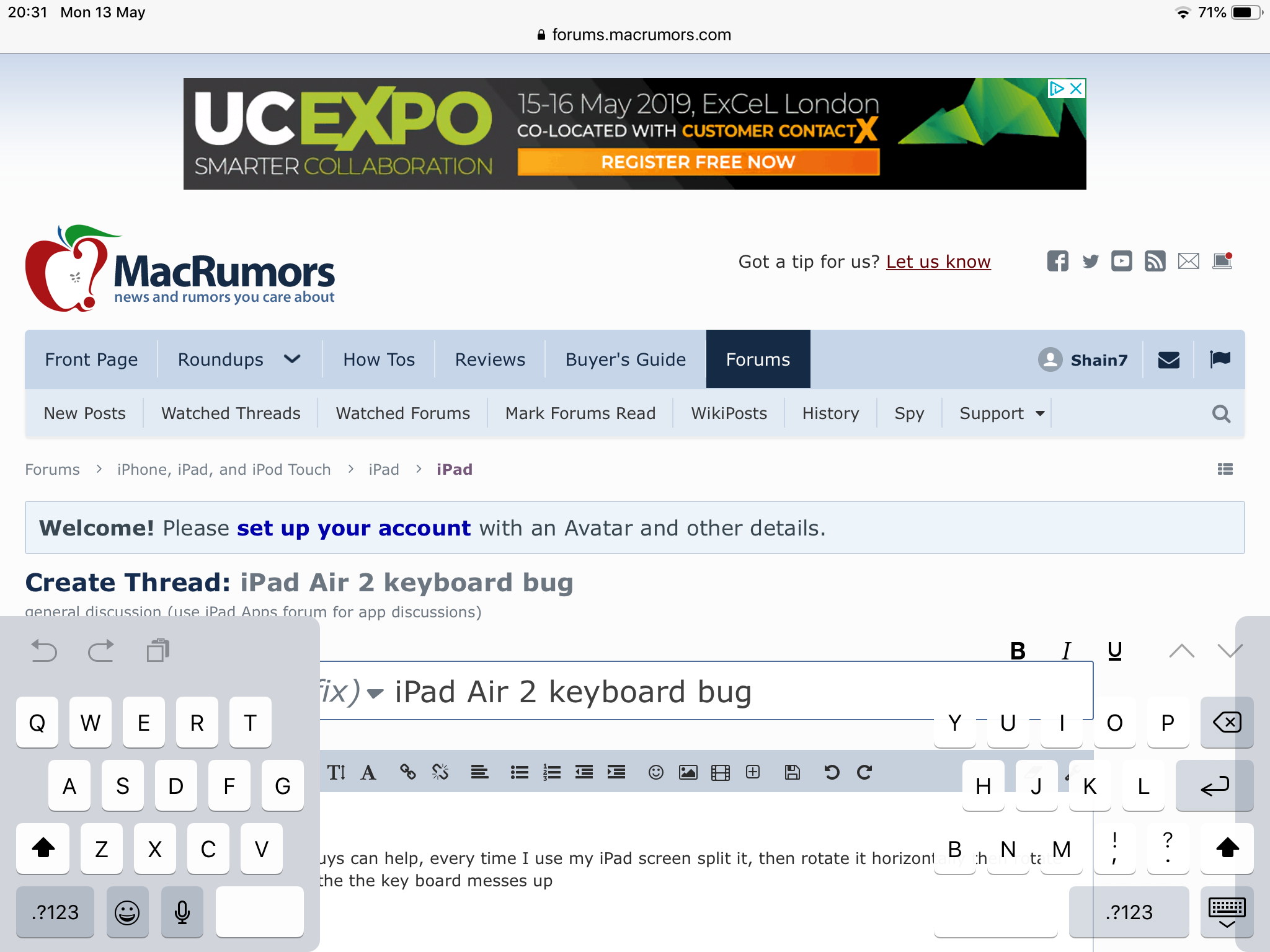Click the newsletter envelope icon in header
The width and height of the screenshot is (1270, 952).
point(1188,261)
